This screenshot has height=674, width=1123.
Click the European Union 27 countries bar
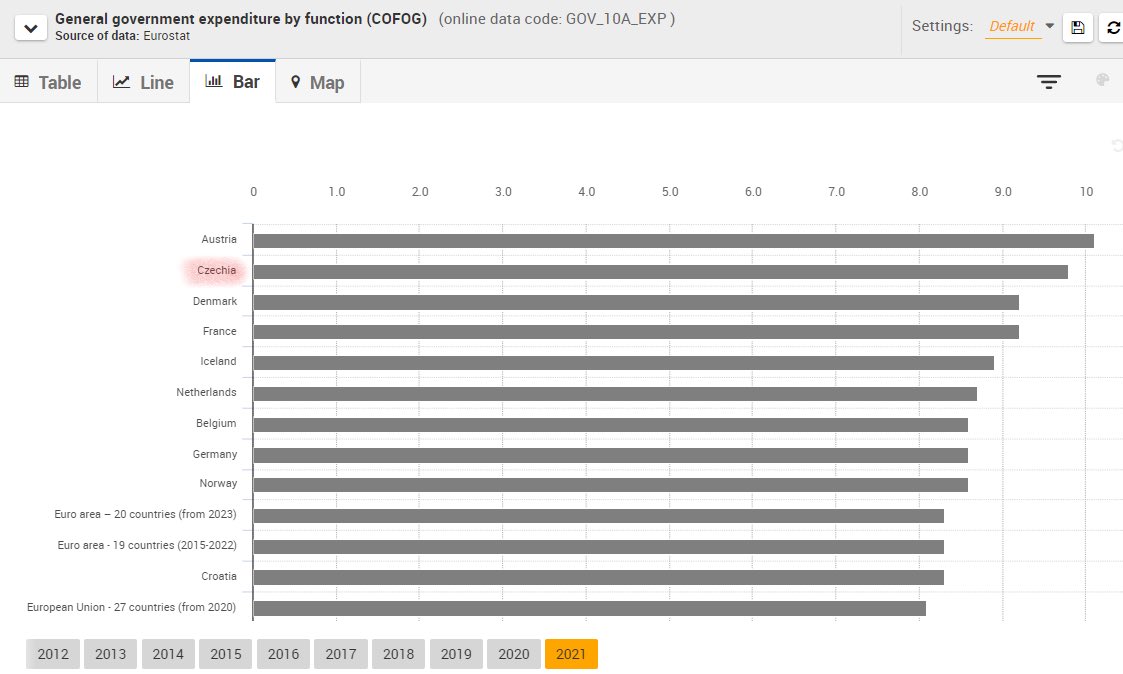(589, 608)
